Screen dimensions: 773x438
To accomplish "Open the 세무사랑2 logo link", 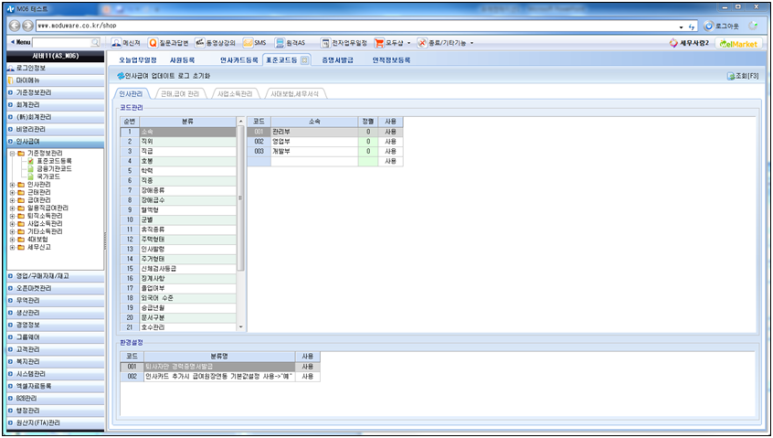I will point(689,43).
